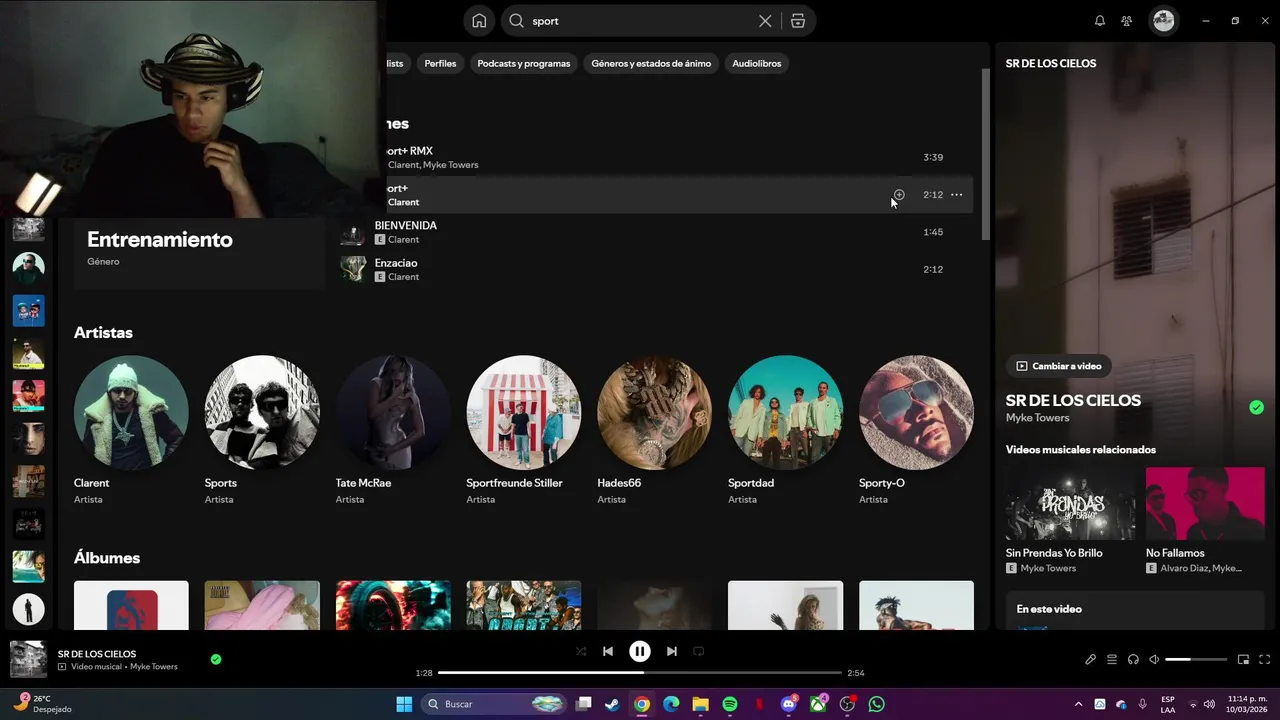This screenshot has width=1280, height=720.
Task: Seek on the playback progress bar
Action: click(x=640, y=673)
